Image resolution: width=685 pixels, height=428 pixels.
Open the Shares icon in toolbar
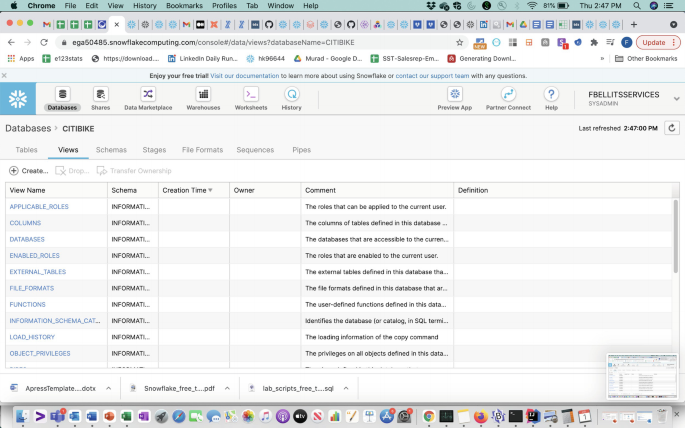click(100, 95)
